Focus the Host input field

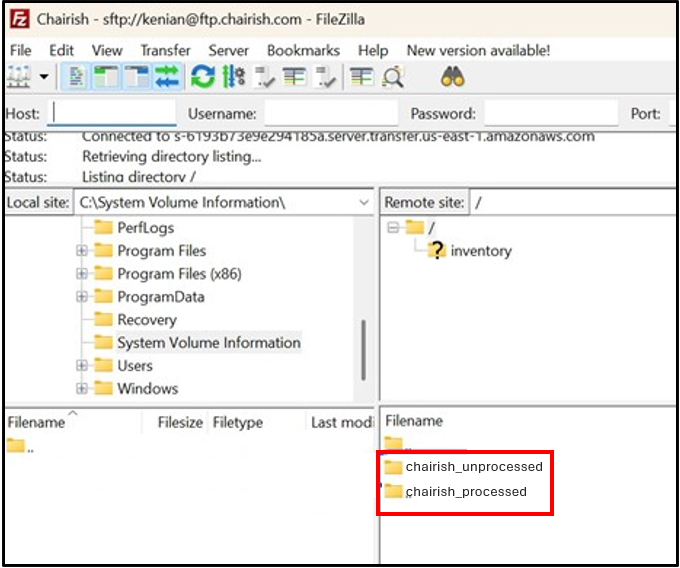112,113
